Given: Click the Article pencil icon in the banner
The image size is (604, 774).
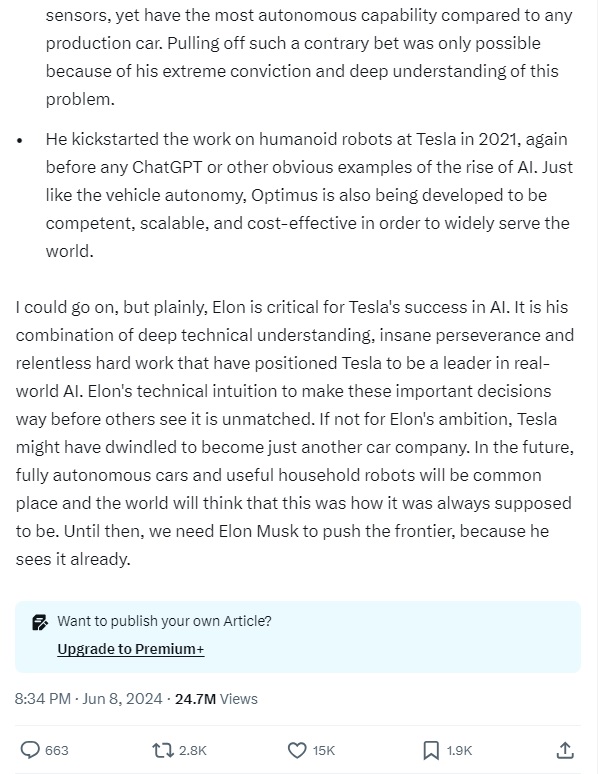Looking at the screenshot, I should coord(40,622).
